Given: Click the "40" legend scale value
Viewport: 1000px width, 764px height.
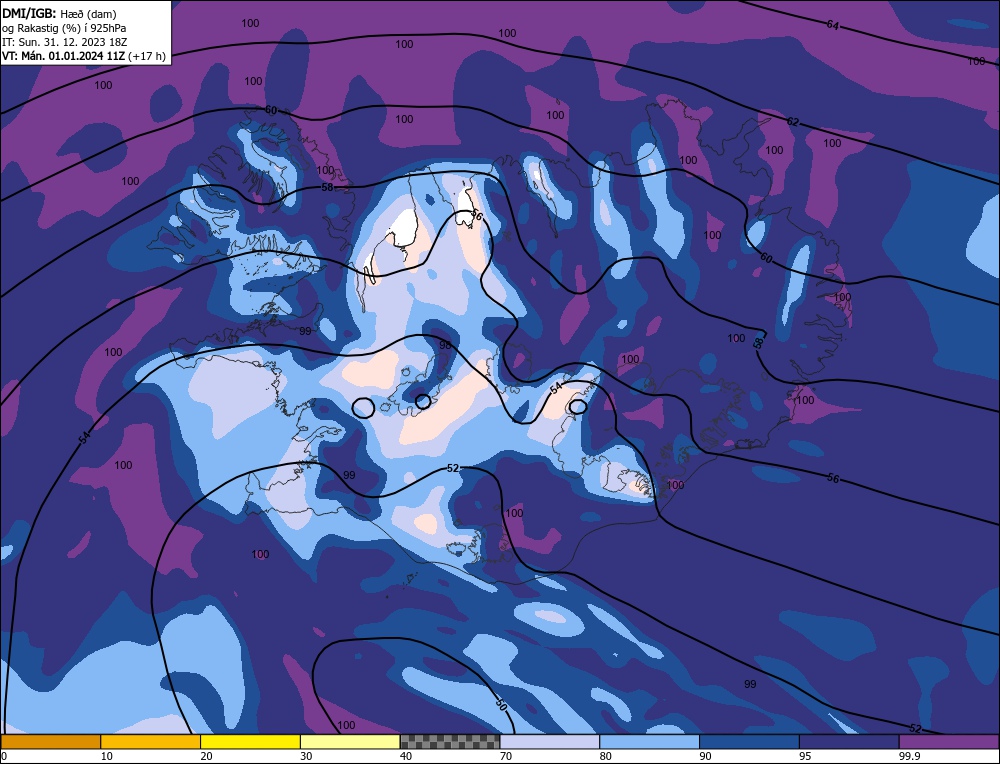Looking at the screenshot, I should pos(406,756).
